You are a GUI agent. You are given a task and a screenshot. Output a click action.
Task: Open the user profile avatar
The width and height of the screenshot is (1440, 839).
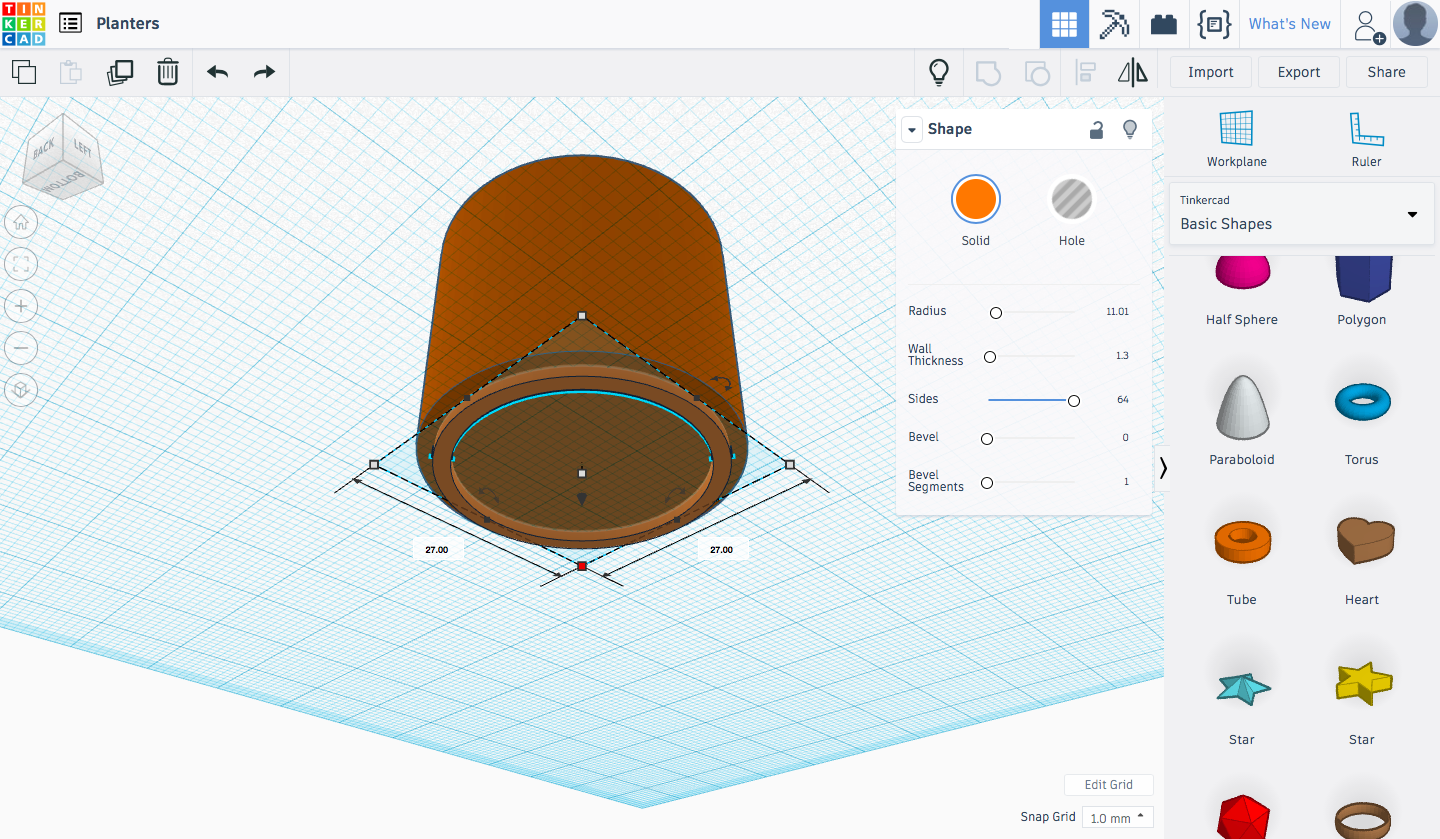click(1415, 23)
